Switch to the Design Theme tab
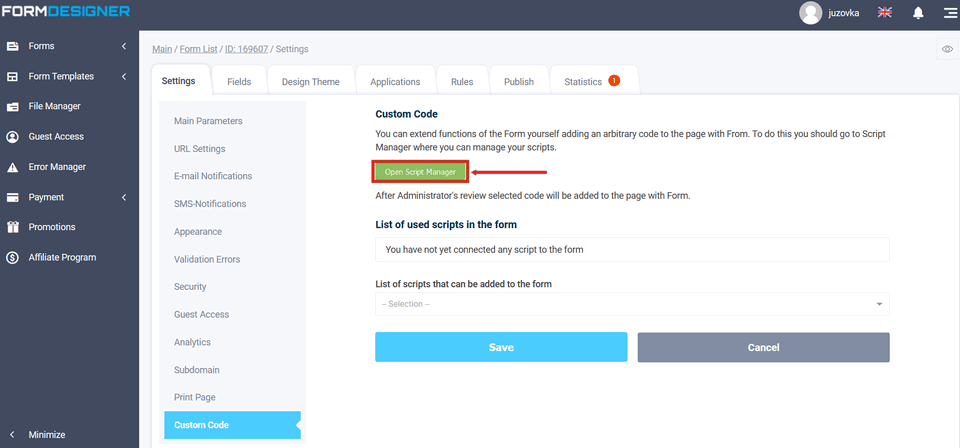960x448 pixels. [310, 82]
